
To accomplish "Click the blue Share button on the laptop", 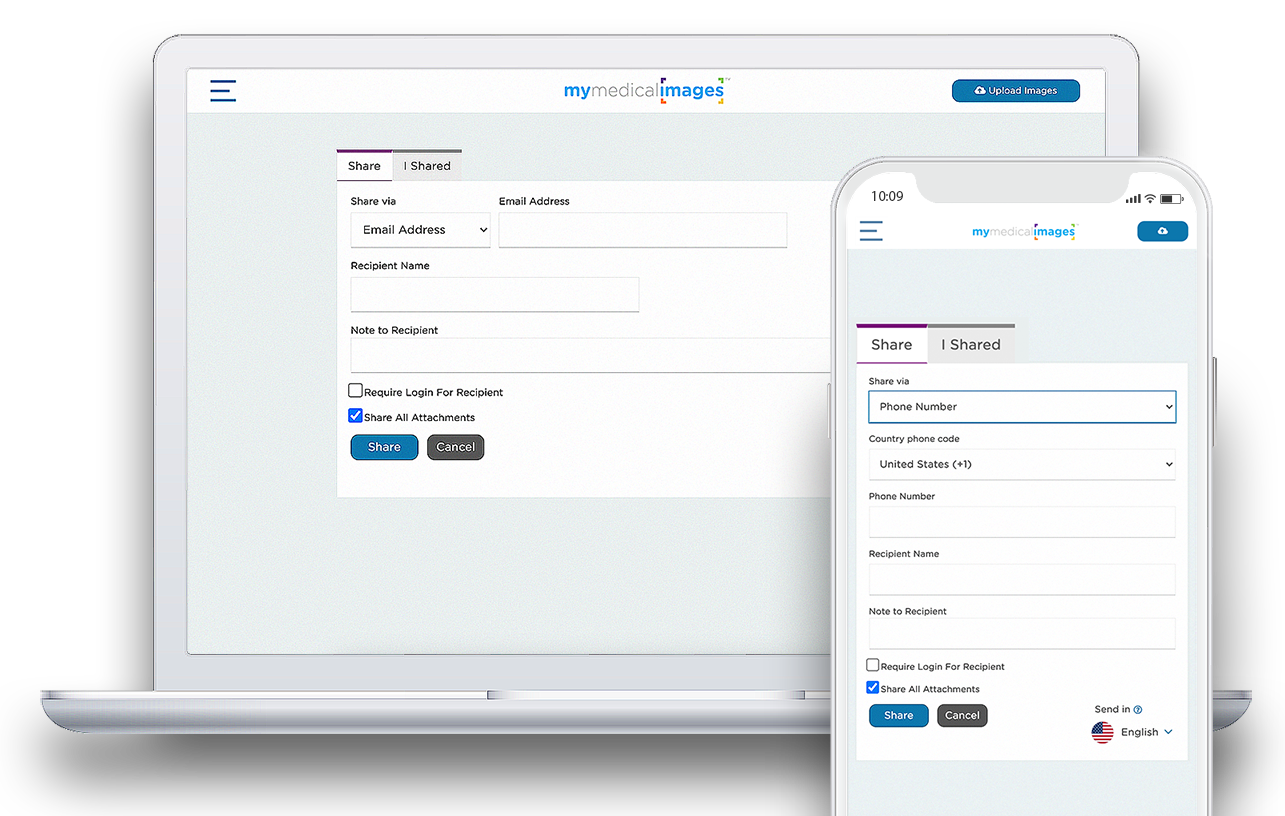I will 384,447.
